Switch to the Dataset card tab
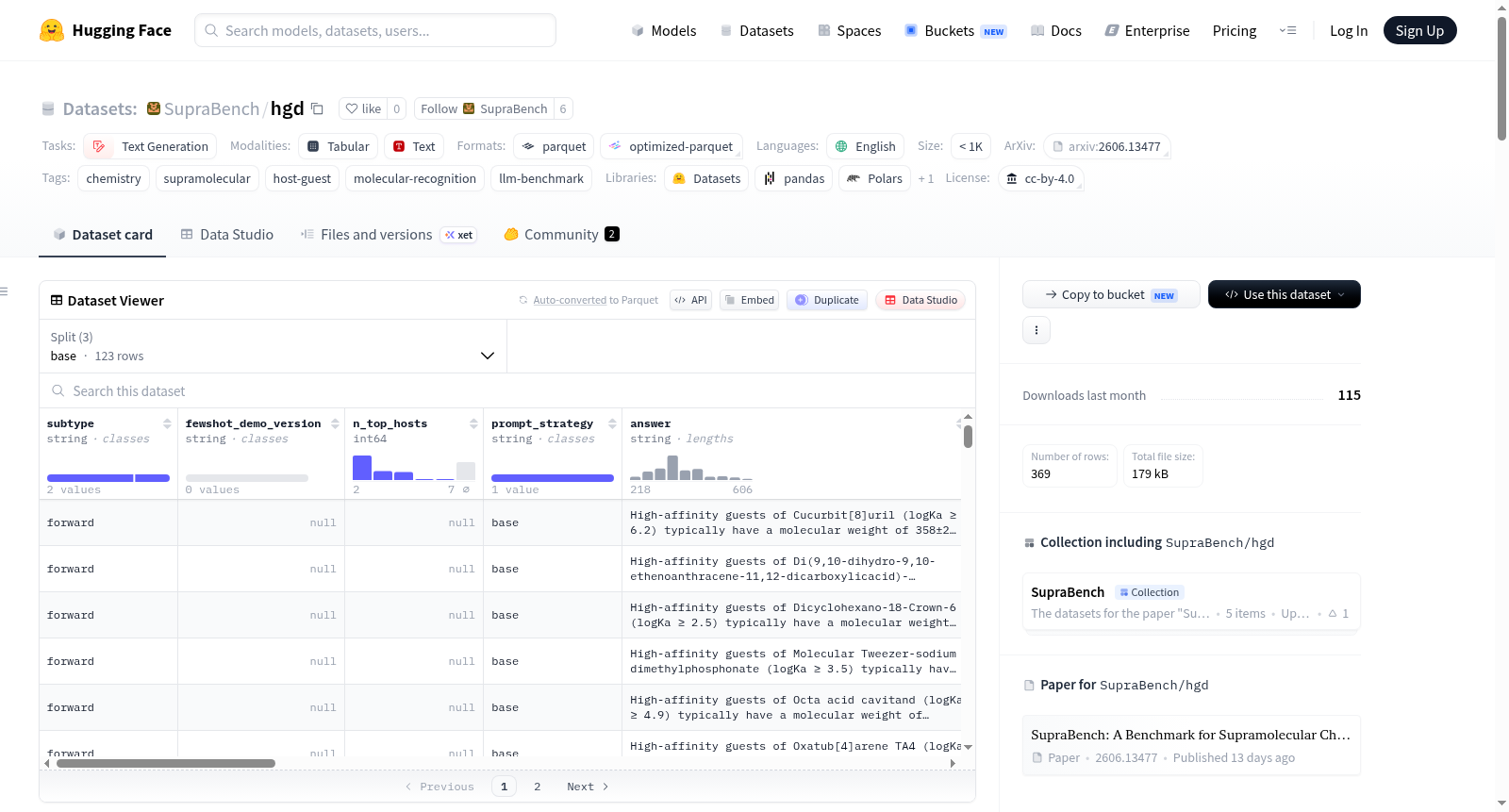The width and height of the screenshot is (1509, 812). (103, 234)
